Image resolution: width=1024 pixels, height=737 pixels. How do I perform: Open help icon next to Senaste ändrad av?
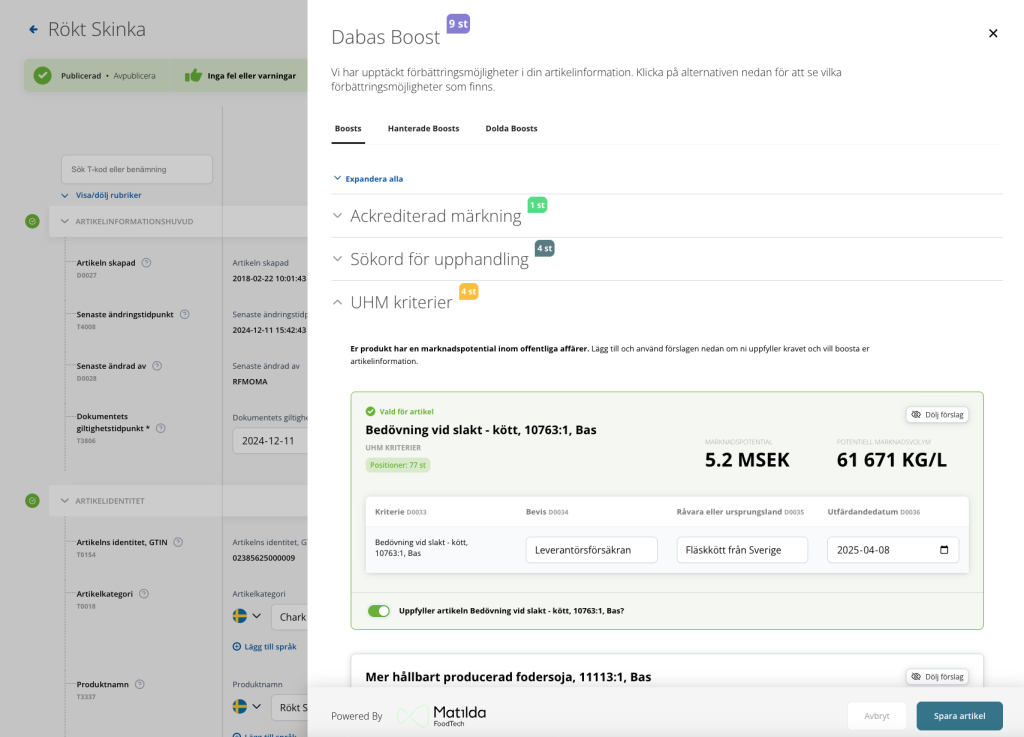157,366
